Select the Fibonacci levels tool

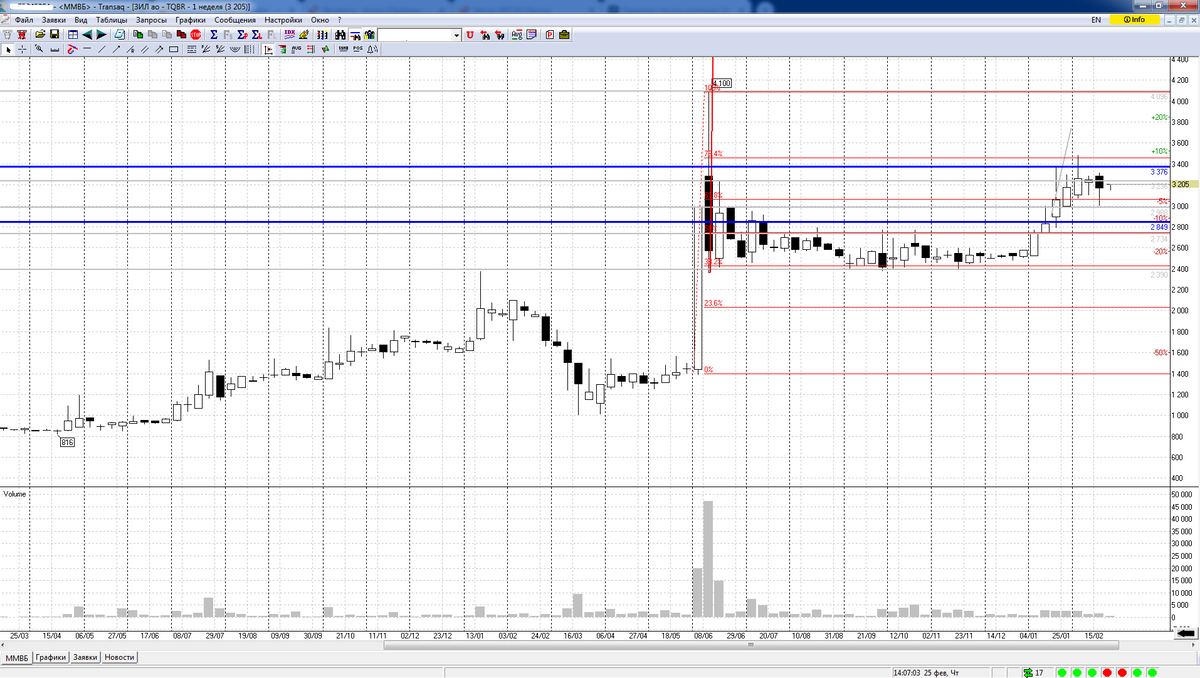(191, 49)
